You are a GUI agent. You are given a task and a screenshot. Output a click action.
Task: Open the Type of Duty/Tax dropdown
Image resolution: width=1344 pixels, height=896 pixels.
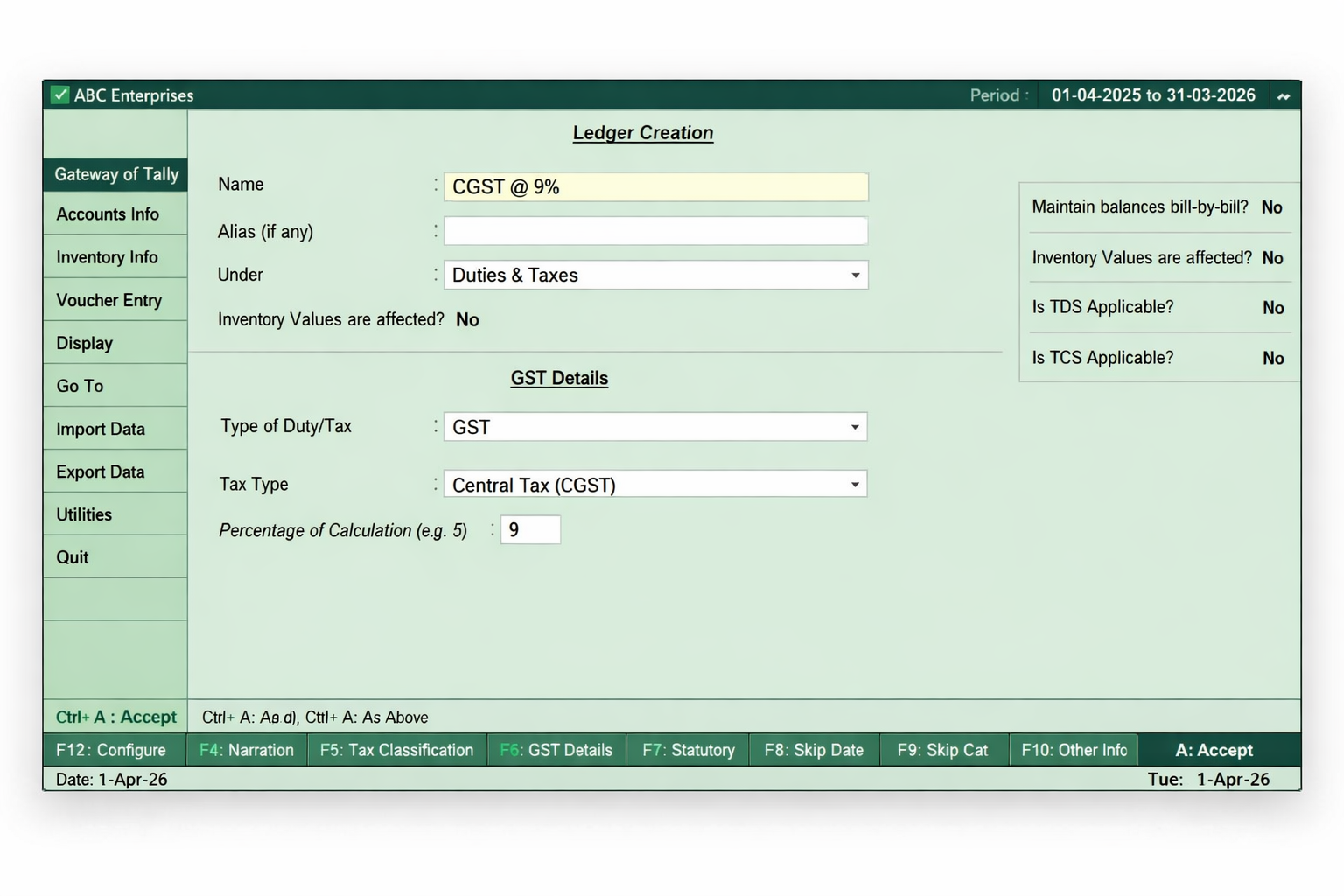point(854,427)
